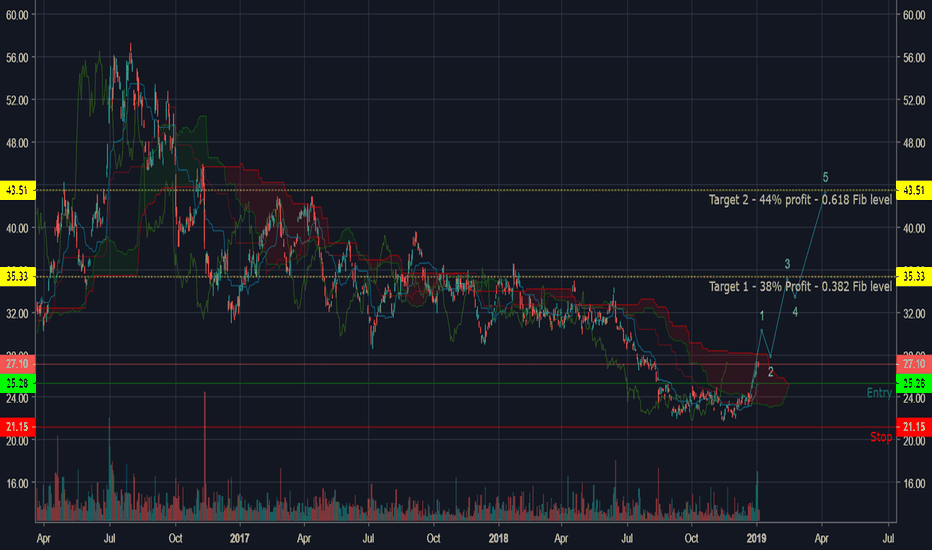
Task: Select wave label 4 on projection
Action: 795,312
